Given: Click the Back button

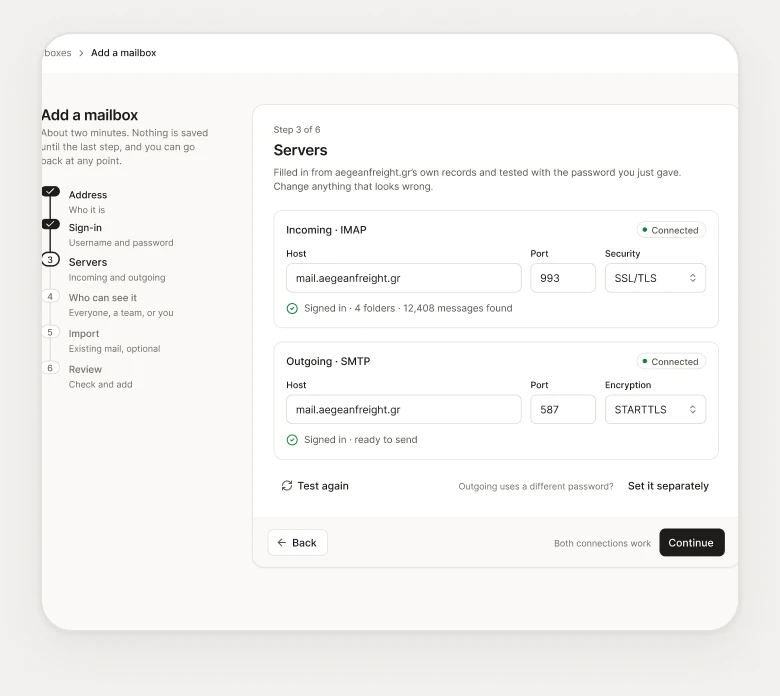Looking at the screenshot, I should point(297,543).
